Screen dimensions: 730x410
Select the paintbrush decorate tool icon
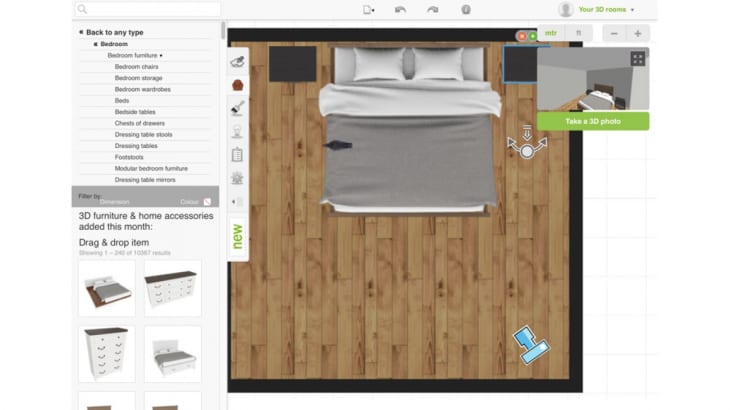tap(237, 108)
